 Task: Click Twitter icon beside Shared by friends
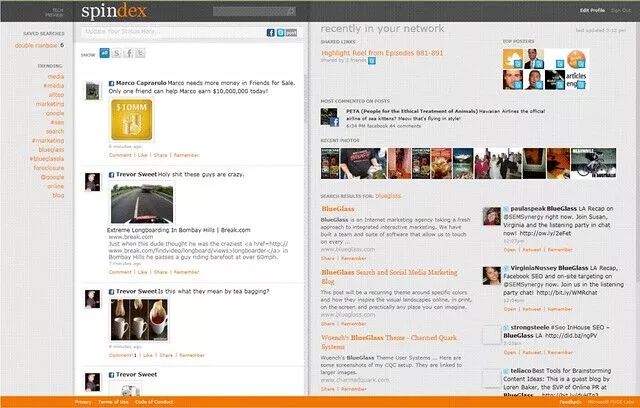point(372,61)
